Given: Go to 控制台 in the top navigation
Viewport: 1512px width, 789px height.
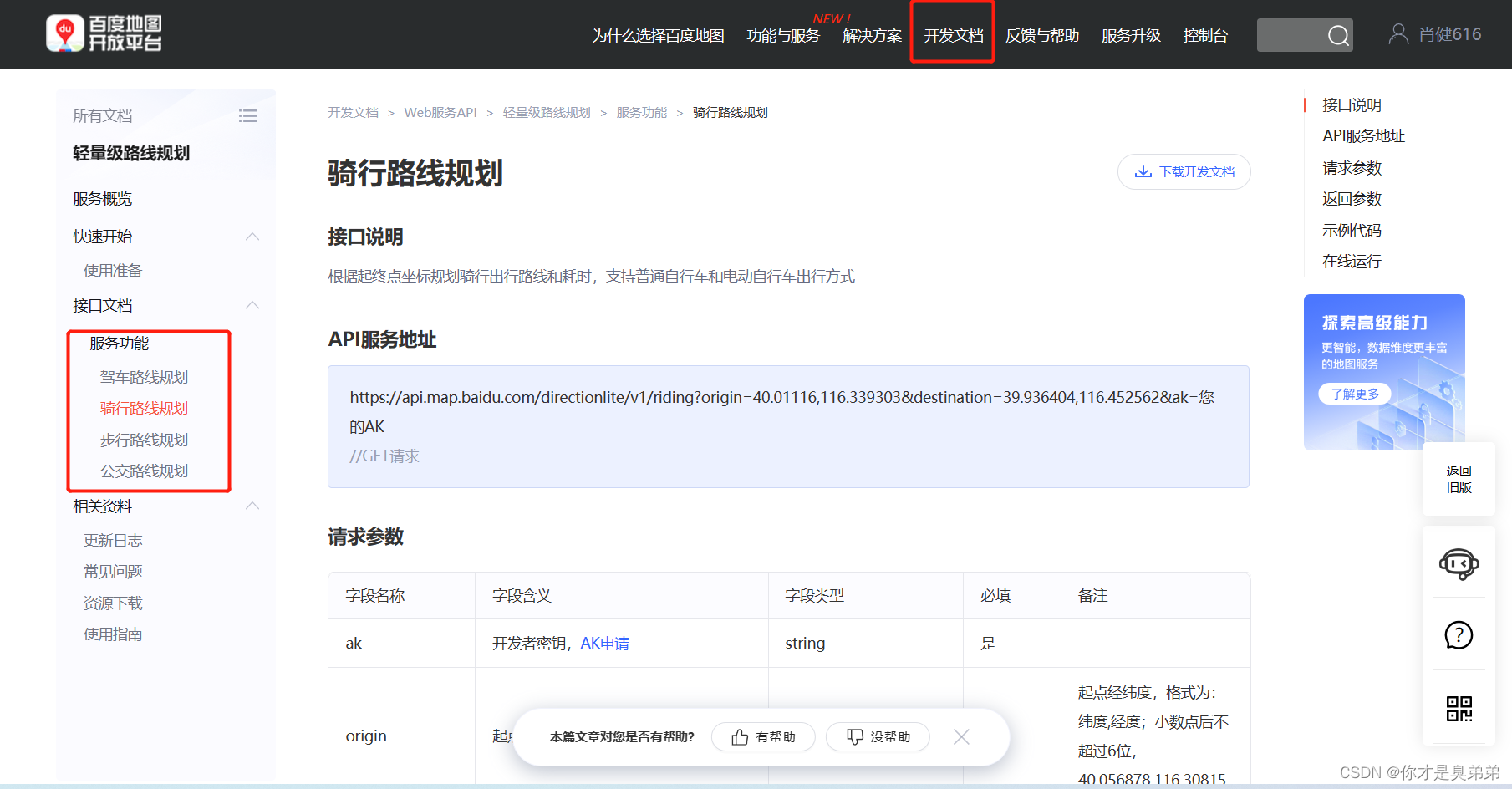Looking at the screenshot, I should (1205, 35).
